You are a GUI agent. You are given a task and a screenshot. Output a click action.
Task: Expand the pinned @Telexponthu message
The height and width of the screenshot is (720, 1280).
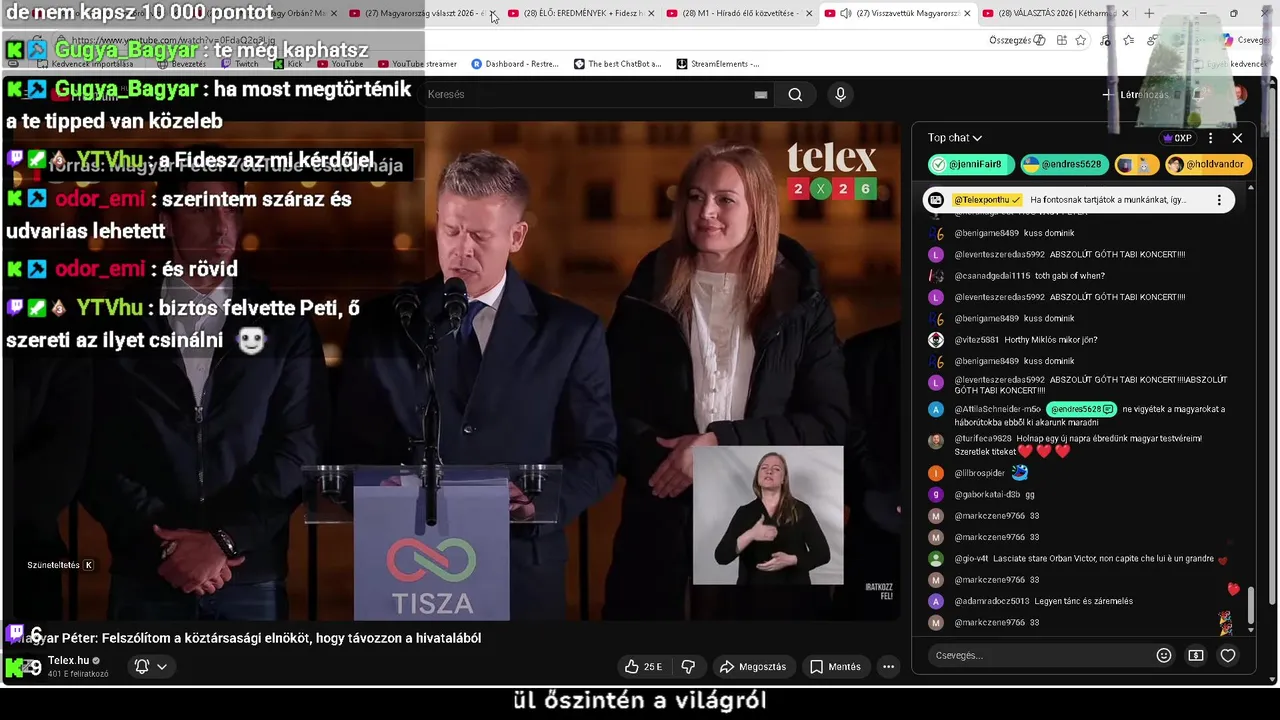click(x=1078, y=200)
